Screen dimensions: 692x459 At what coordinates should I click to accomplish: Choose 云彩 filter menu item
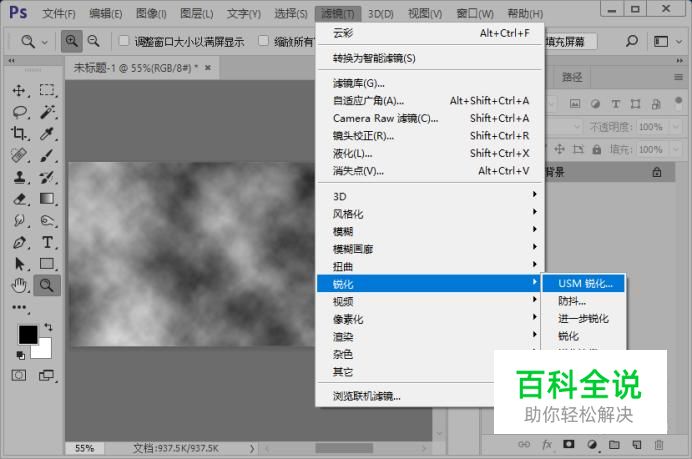point(430,33)
